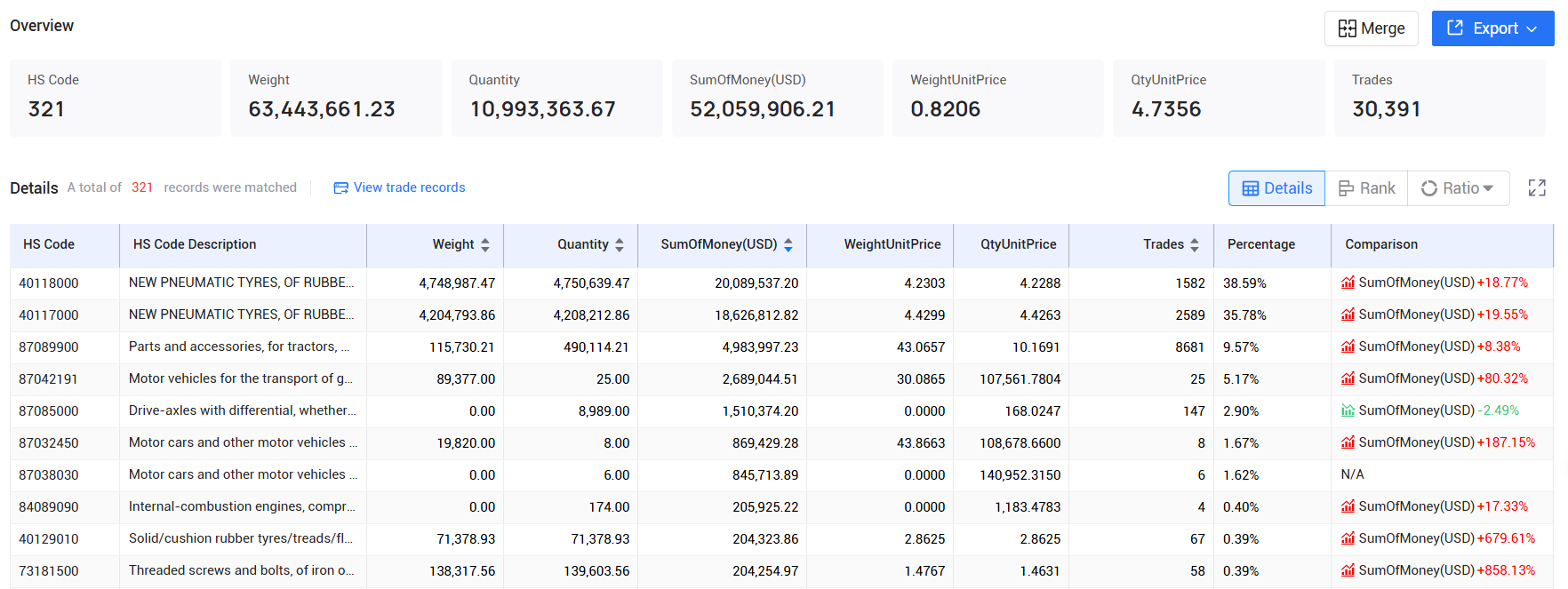Click the chart icon in row 87089900
The image size is (1568, 589).
[1348, 346]
